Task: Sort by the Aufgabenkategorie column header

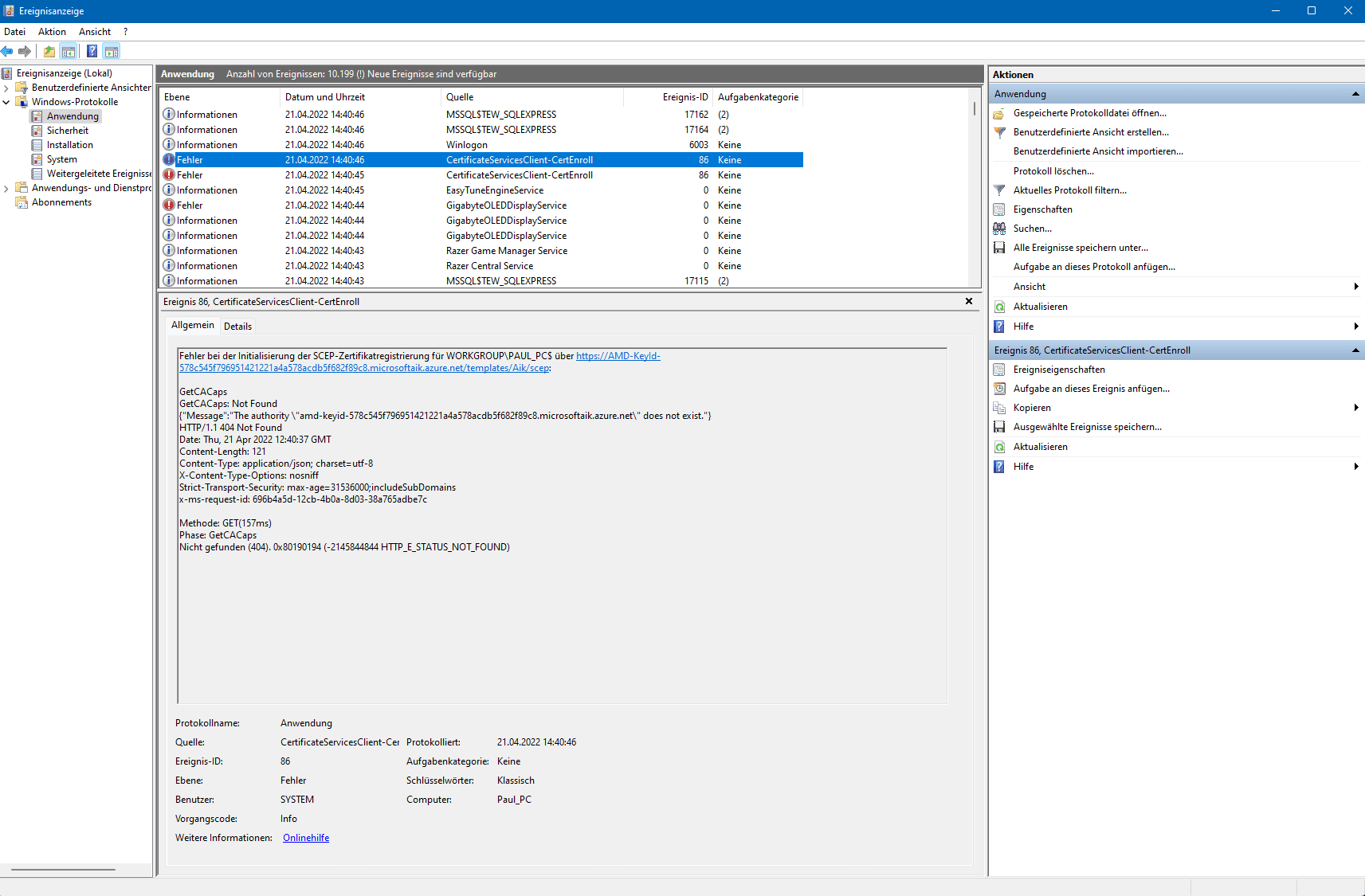Action: click(x=758, y=97)
